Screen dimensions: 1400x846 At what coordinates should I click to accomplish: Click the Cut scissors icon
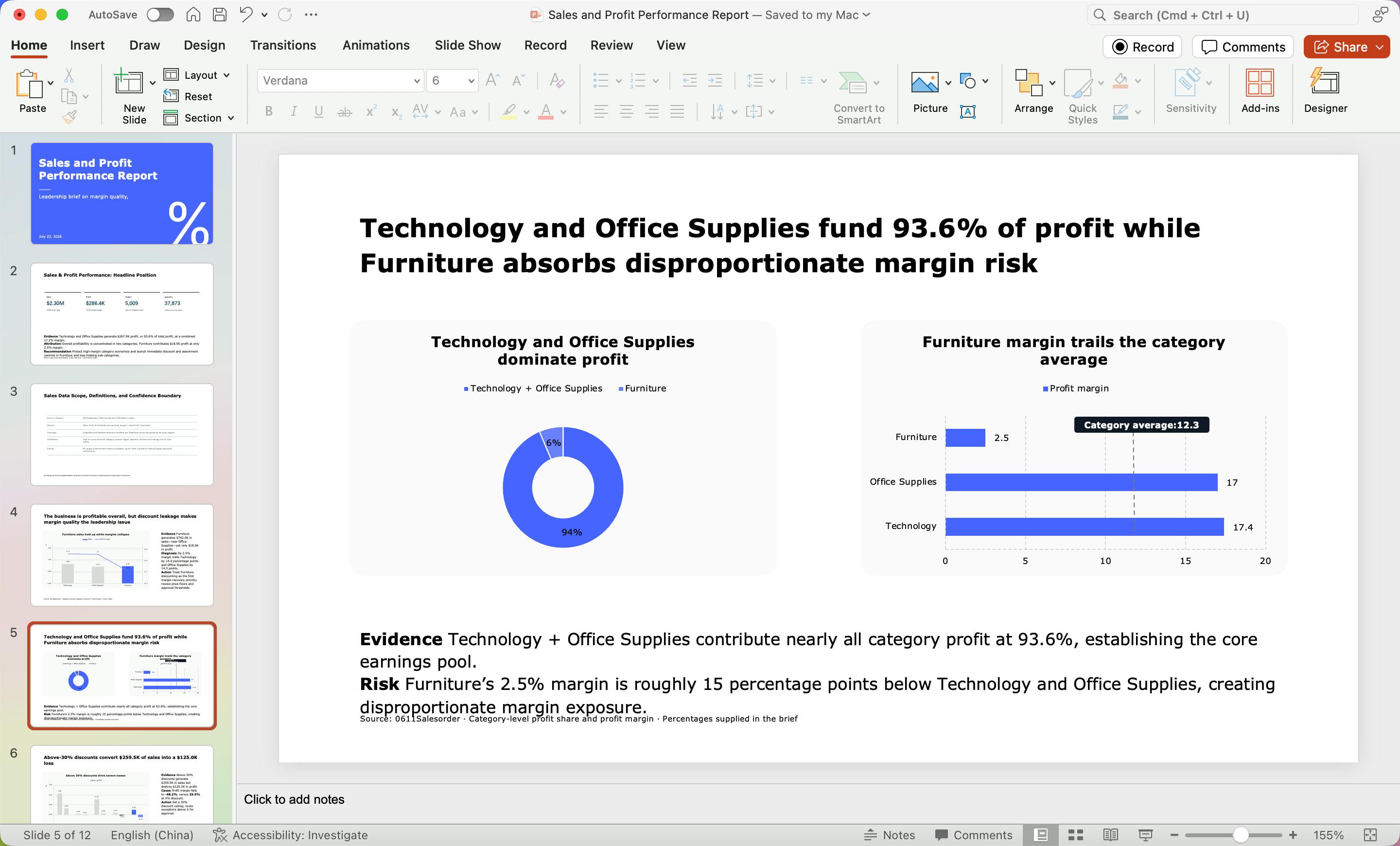pyautogui.click(x=69, y=74)
